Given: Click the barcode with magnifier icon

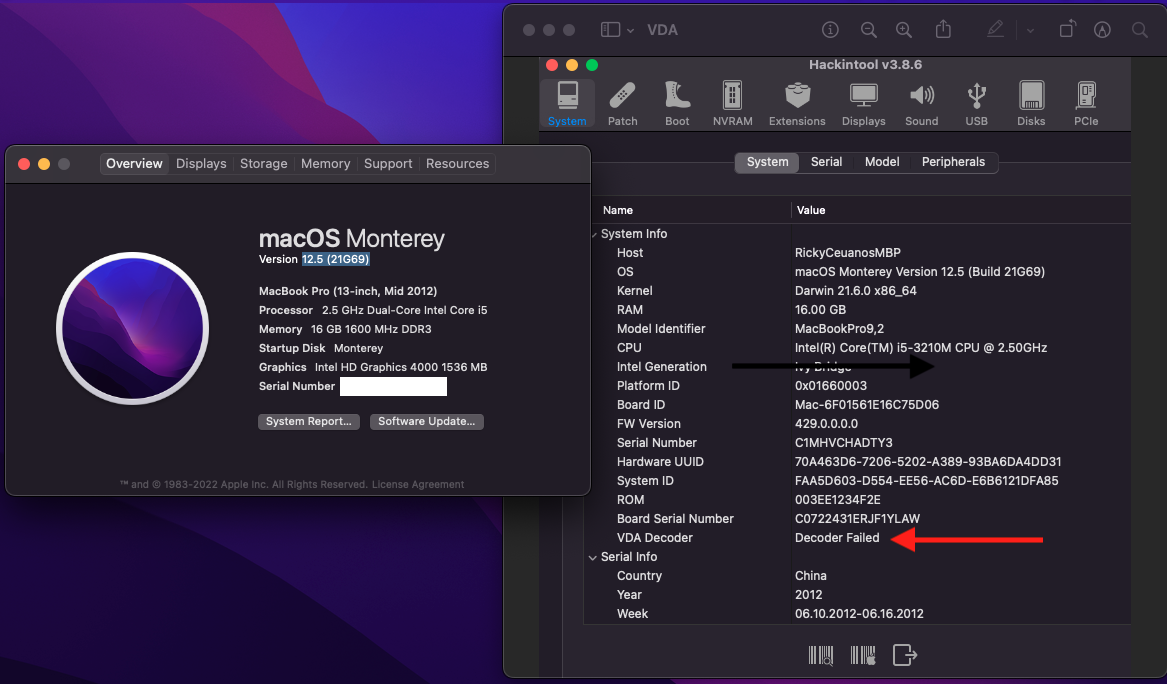Looking at the screenshot, I should coord(821,655).
